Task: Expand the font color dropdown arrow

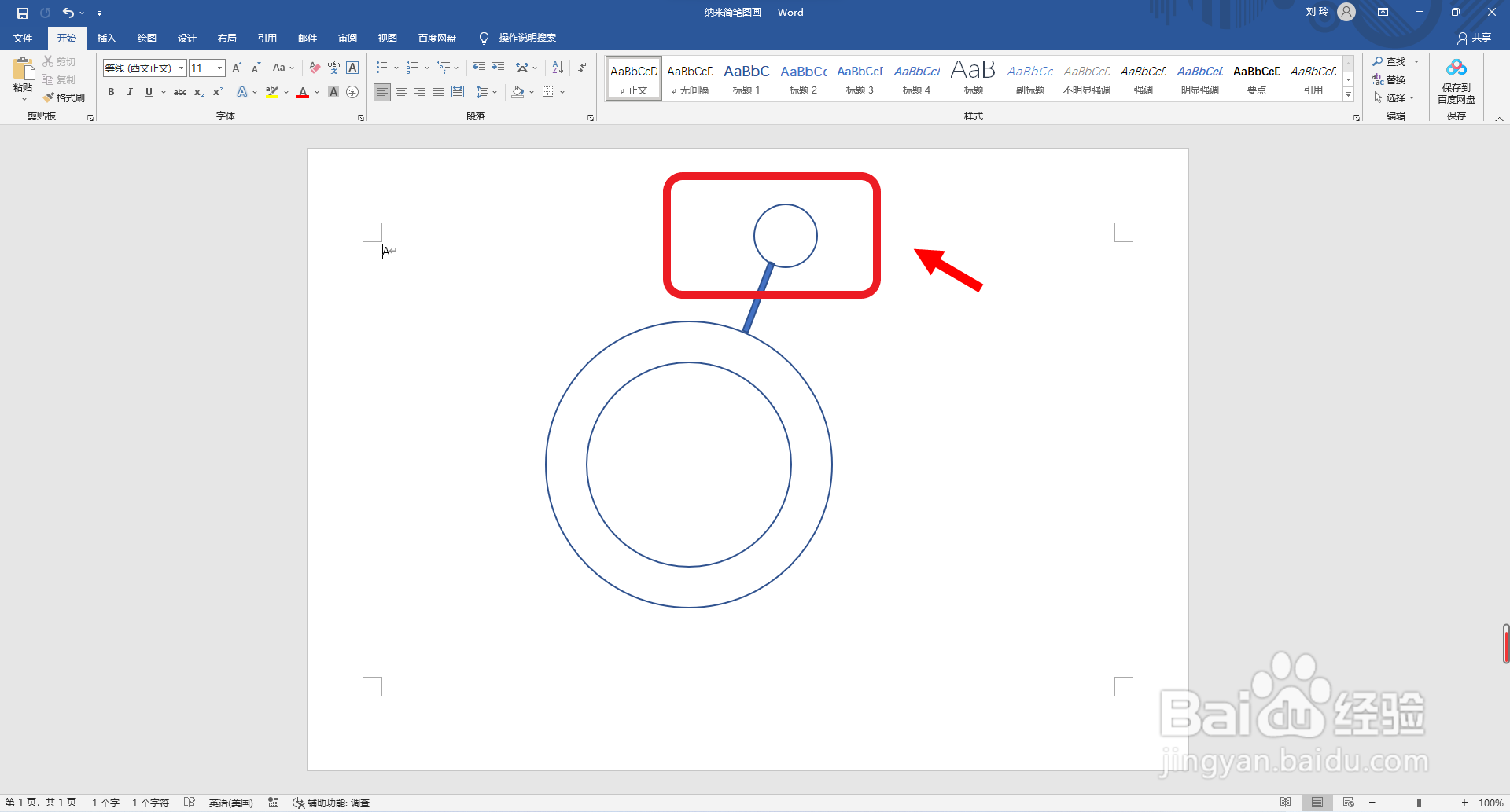Action: [317, 92]
